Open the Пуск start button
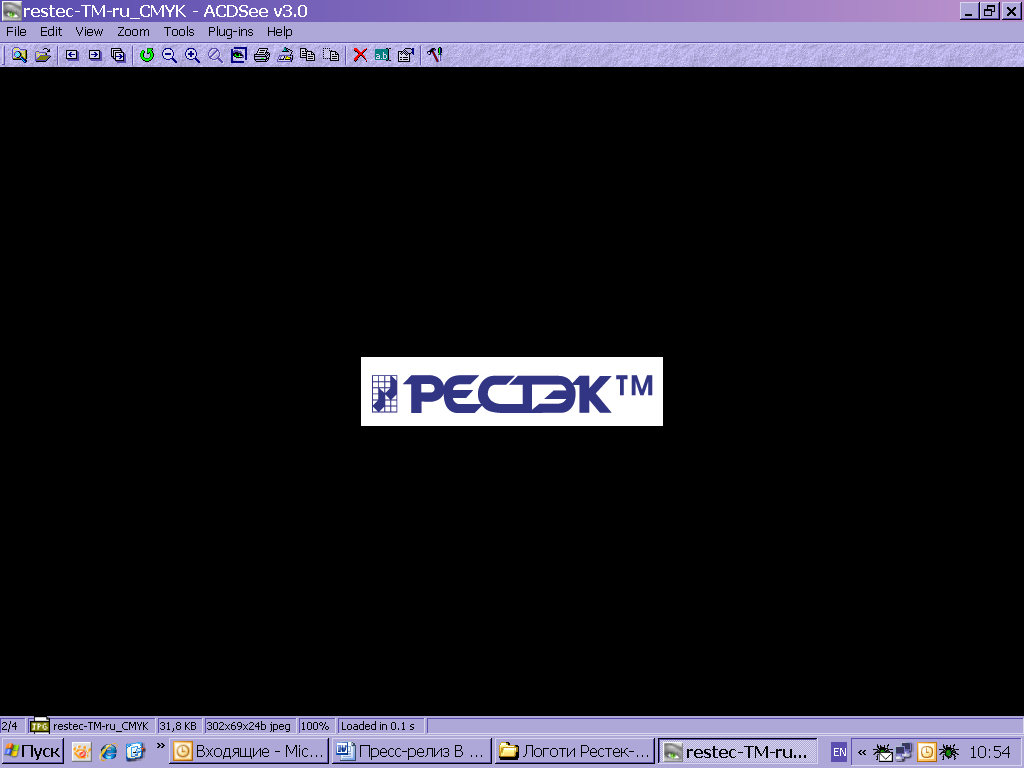Viewport: 1024px width, 768px height. coord(33,752)
